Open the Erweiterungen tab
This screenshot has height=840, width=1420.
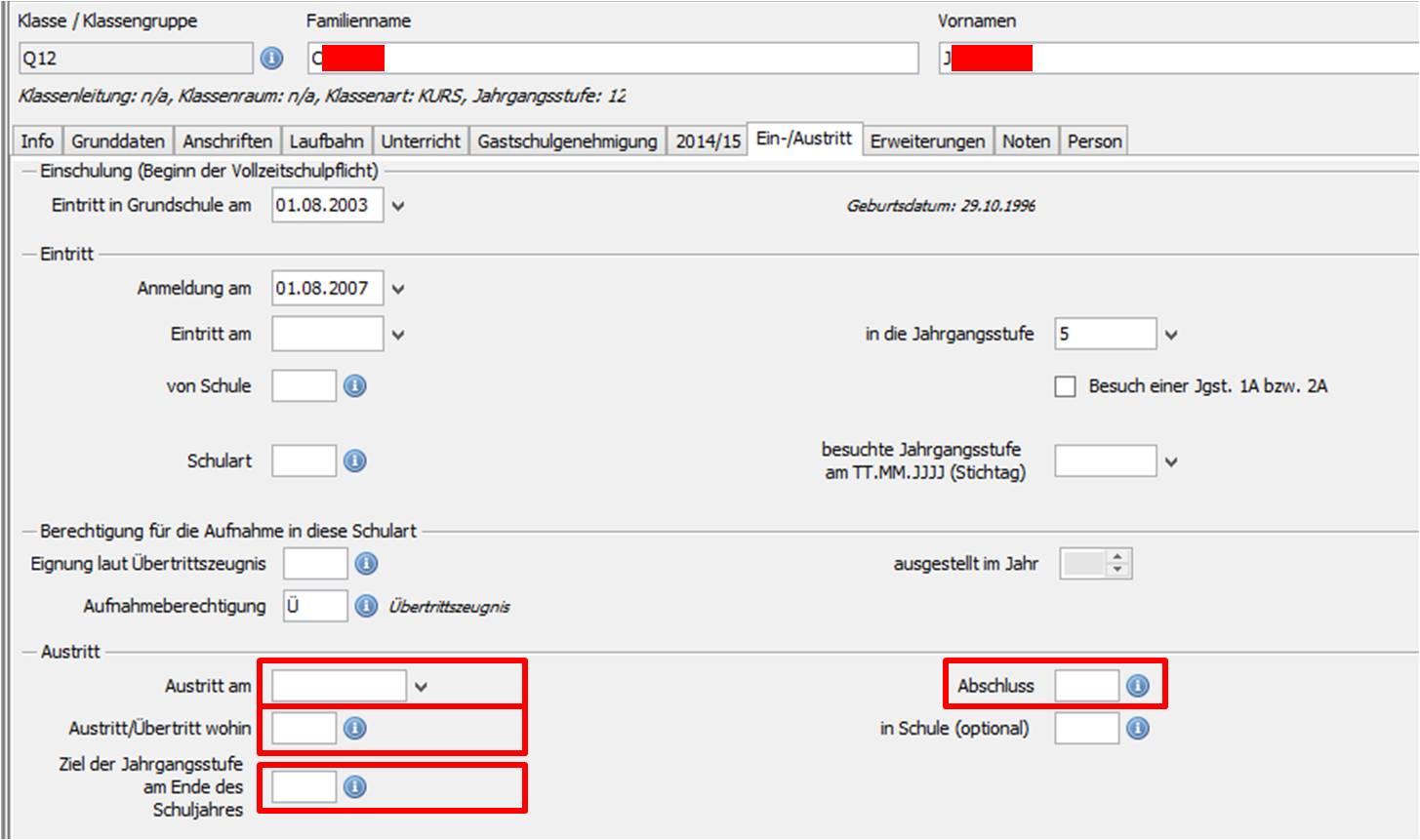pos(927,140)
